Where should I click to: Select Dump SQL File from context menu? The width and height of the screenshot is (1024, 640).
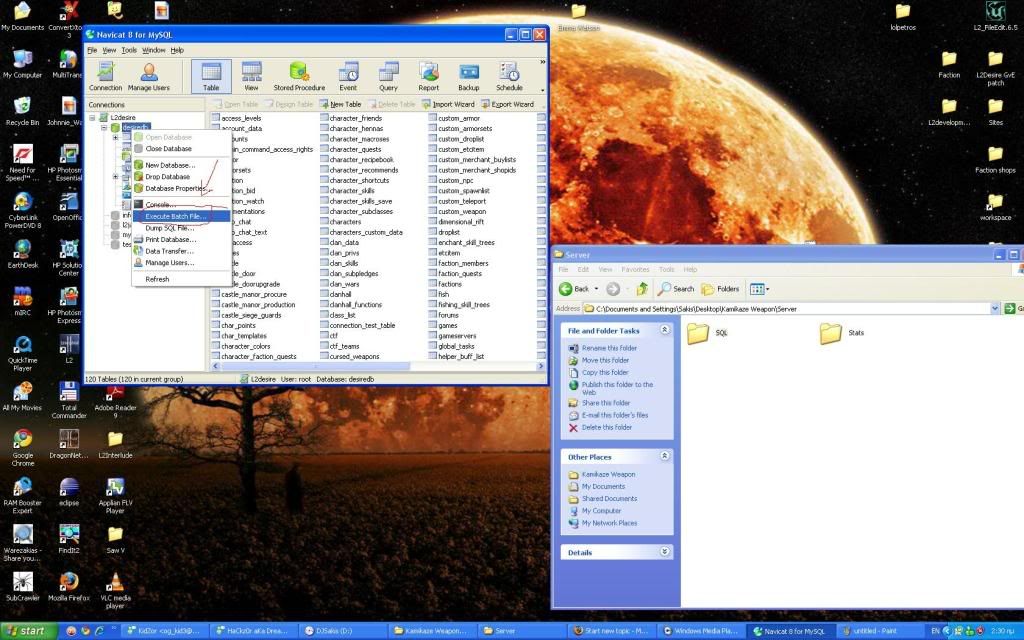tap(169, 228)
